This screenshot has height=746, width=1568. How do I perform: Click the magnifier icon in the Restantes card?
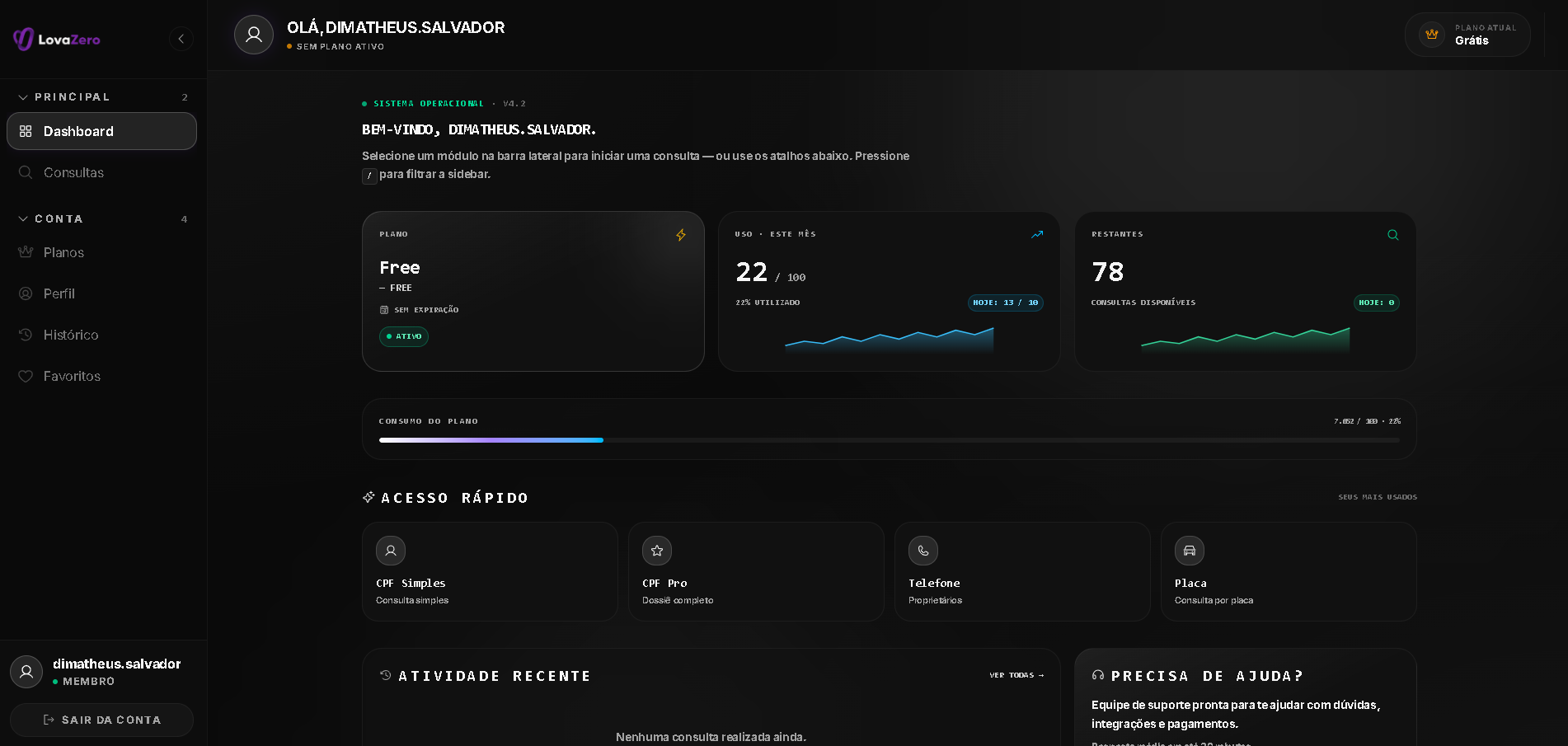click(x=1393, y=235)
